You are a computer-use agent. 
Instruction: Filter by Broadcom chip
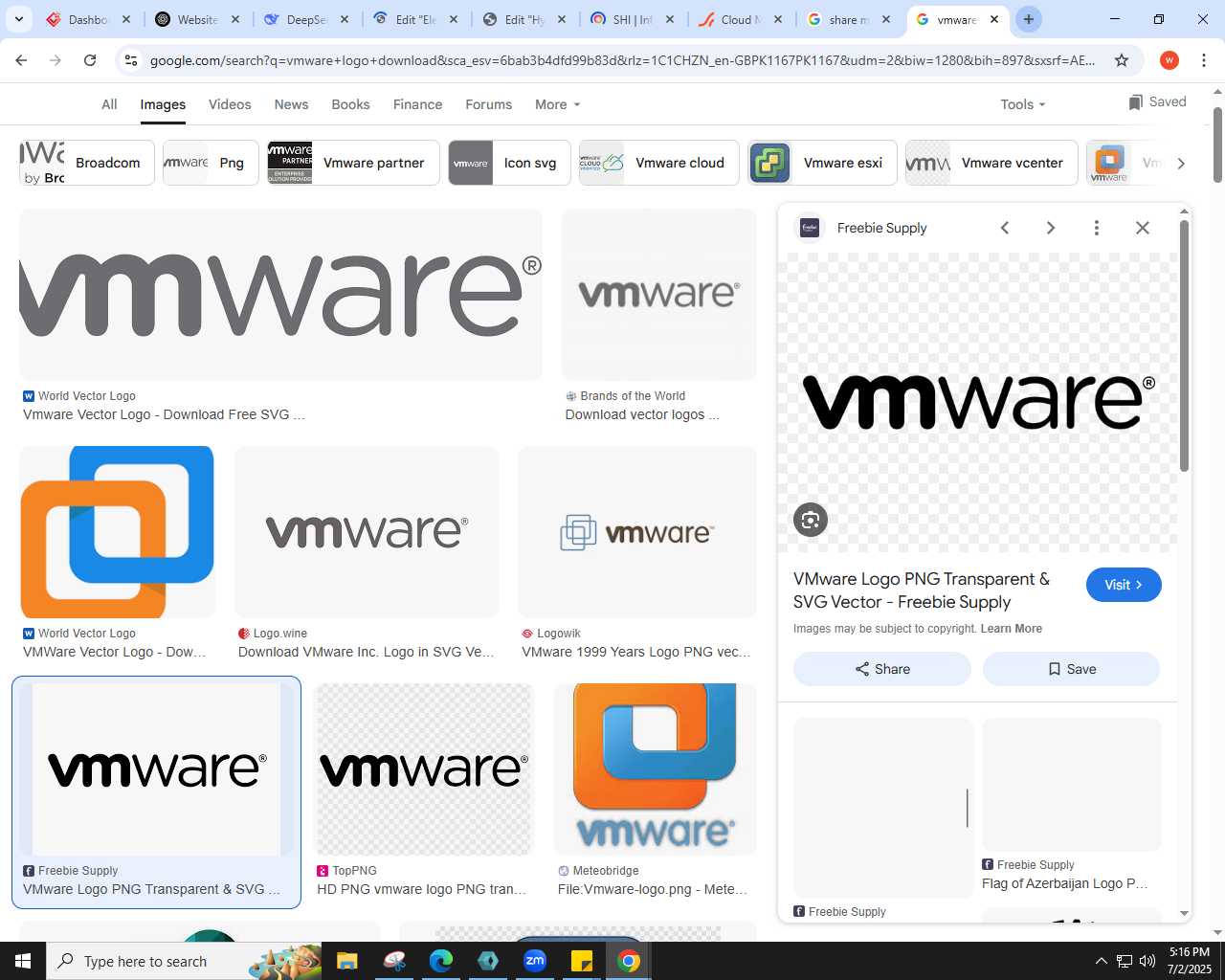(87, 163)
